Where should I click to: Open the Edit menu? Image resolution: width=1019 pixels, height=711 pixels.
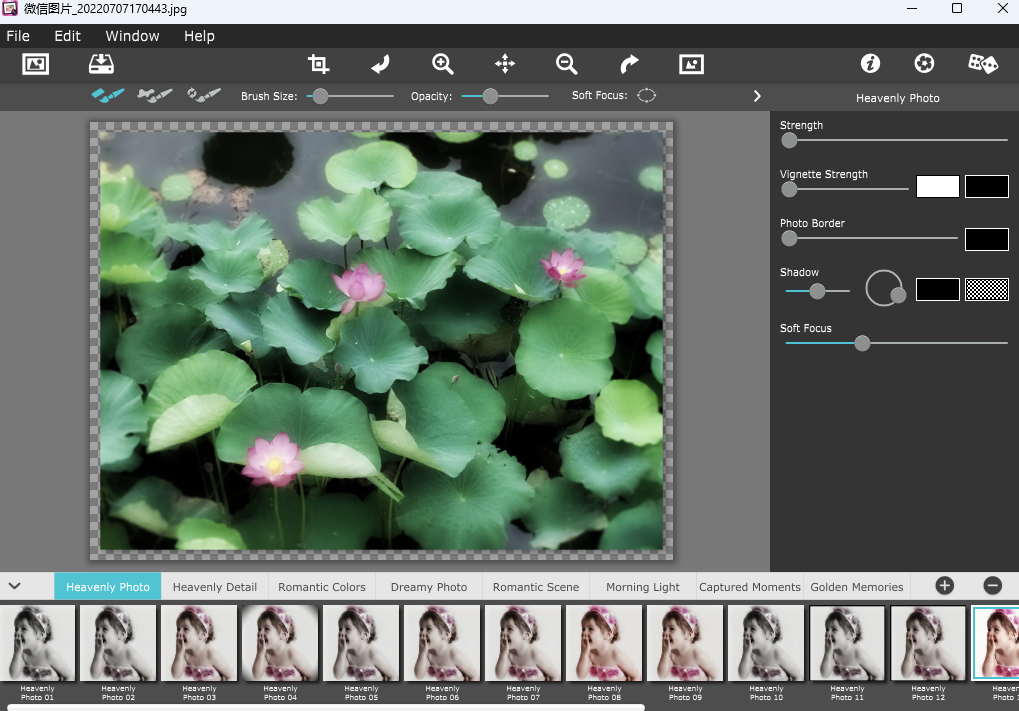click(67, 36)
